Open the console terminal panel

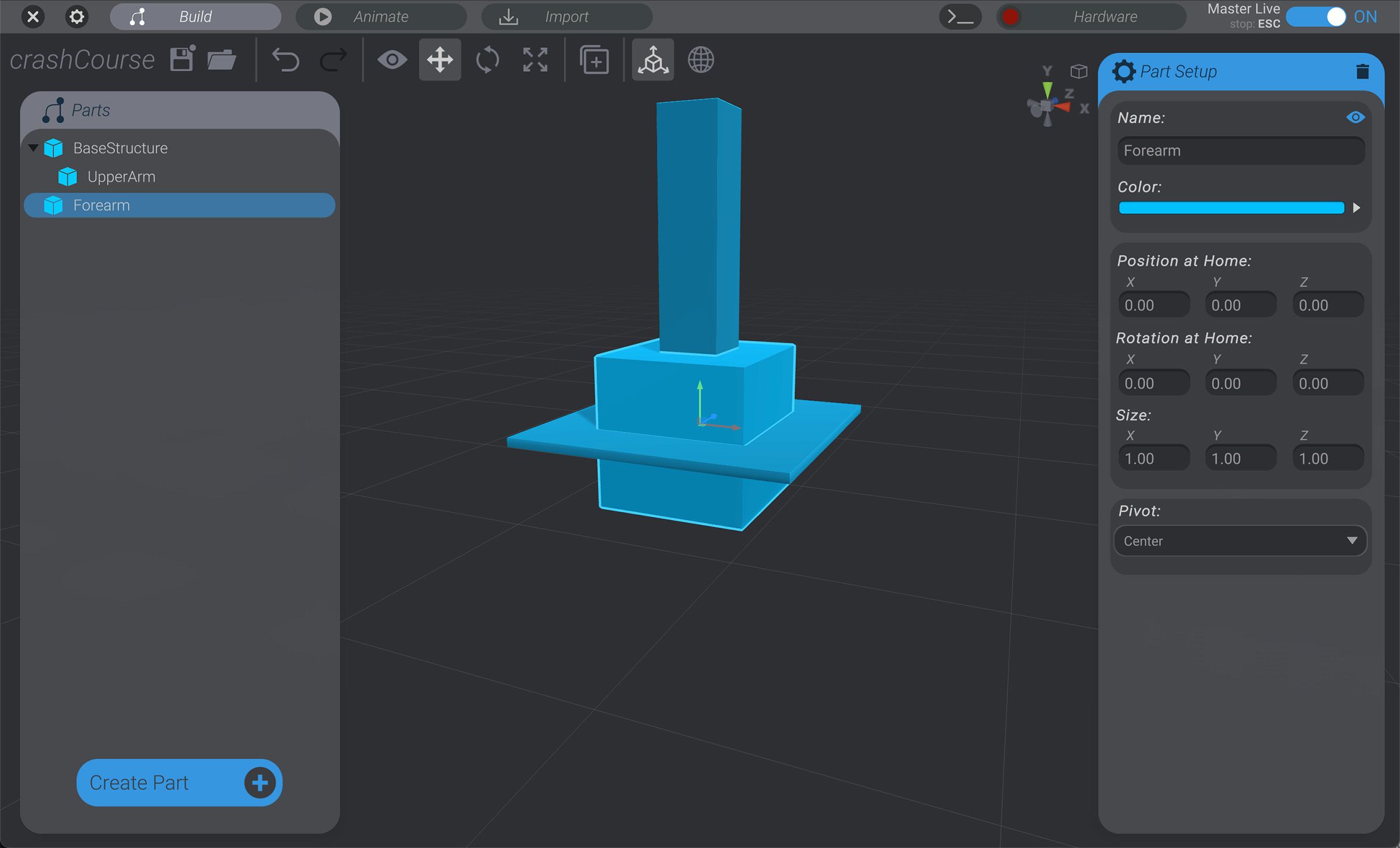tap(960, 16)
